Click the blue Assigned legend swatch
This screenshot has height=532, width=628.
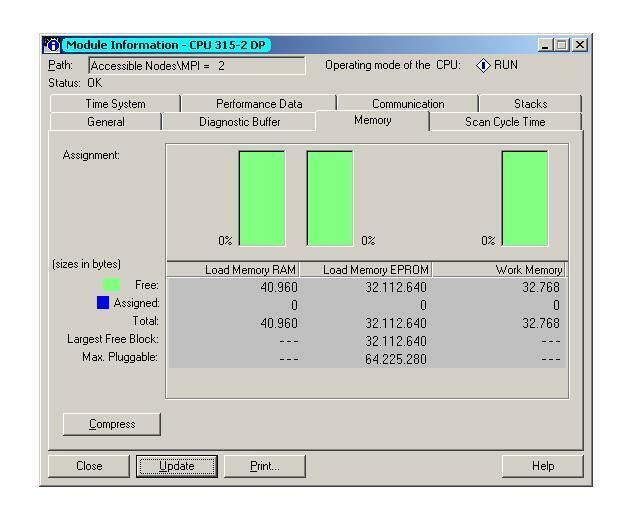tap(103, 302)
